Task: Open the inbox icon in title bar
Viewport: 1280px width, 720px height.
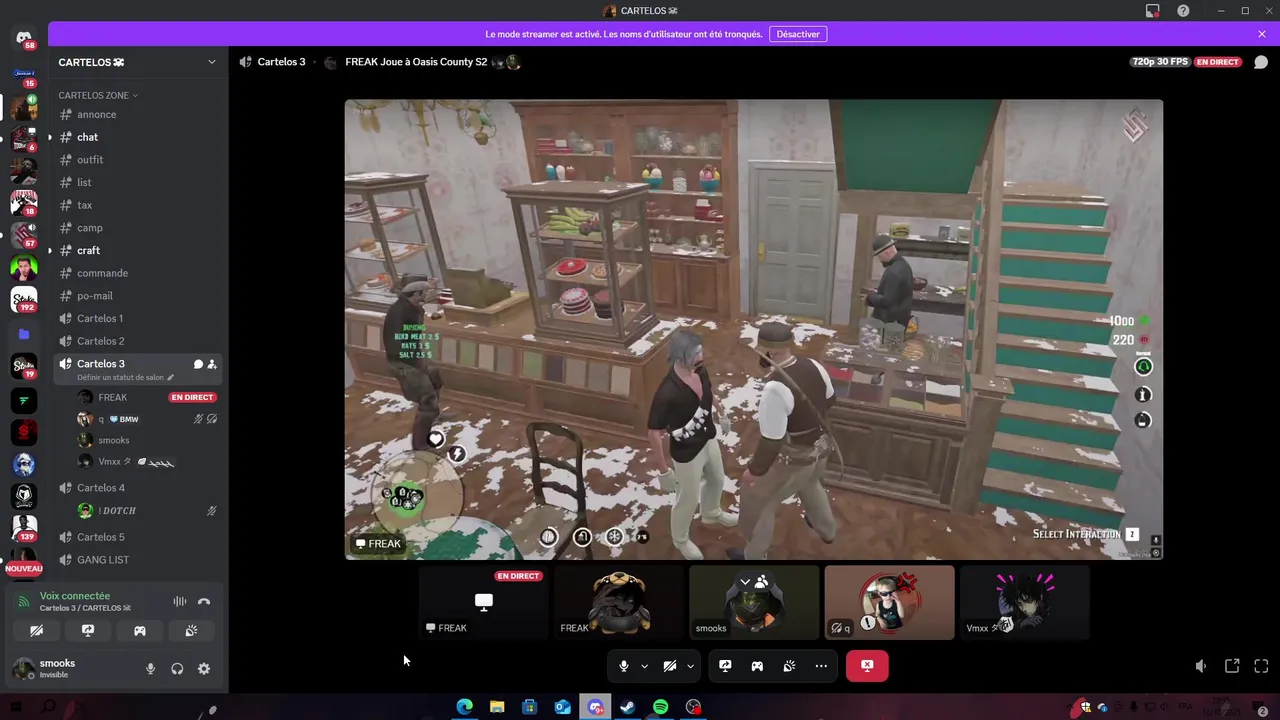Action: coord(1152,11)
